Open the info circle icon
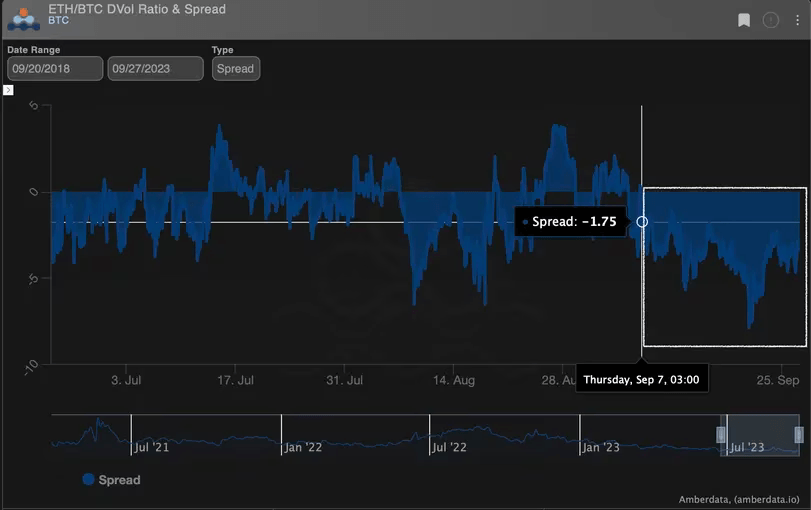The width and height of the screenshot is (811, 510). [x=771, y=20]
